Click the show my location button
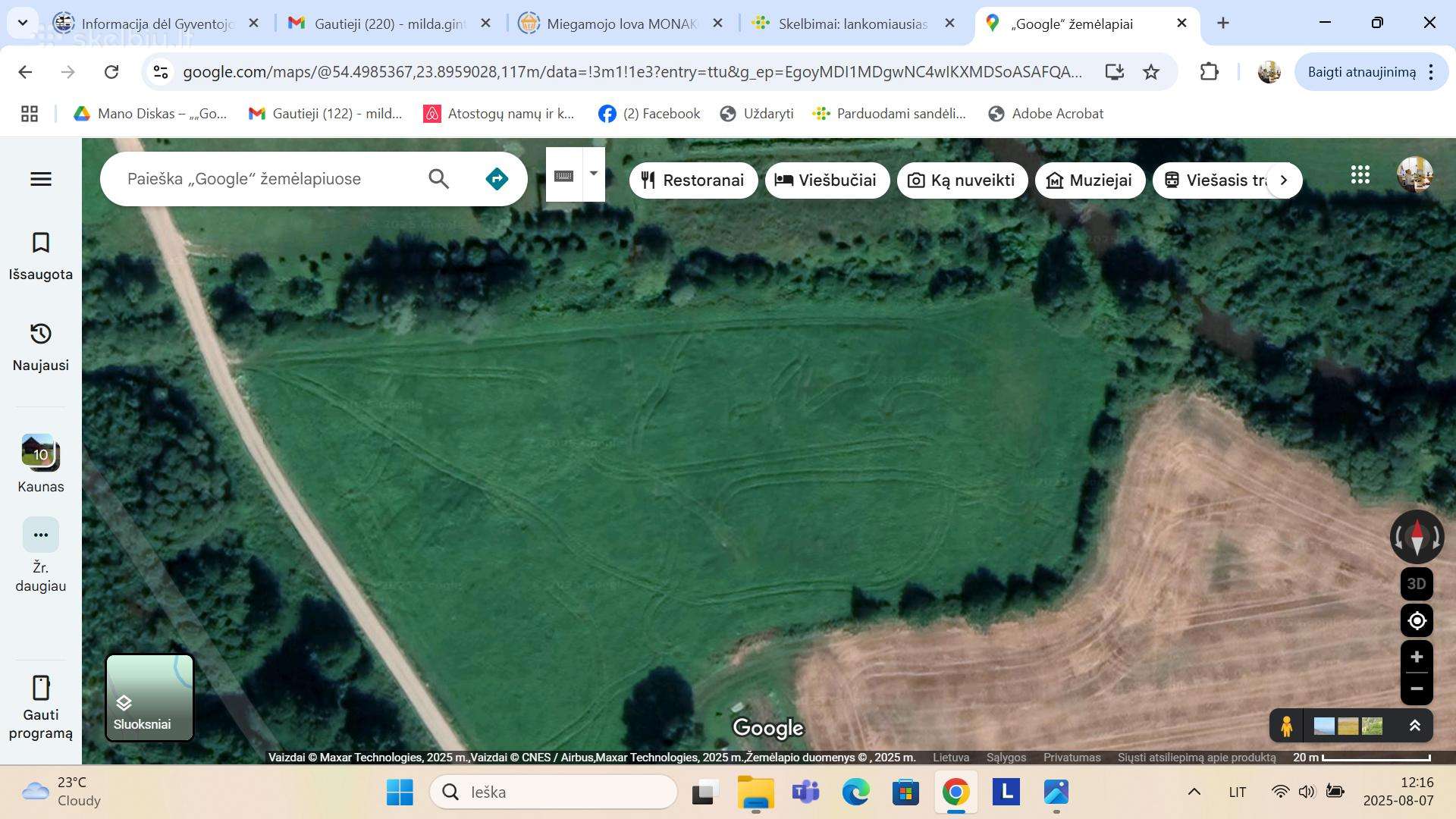 [1417, 621]
